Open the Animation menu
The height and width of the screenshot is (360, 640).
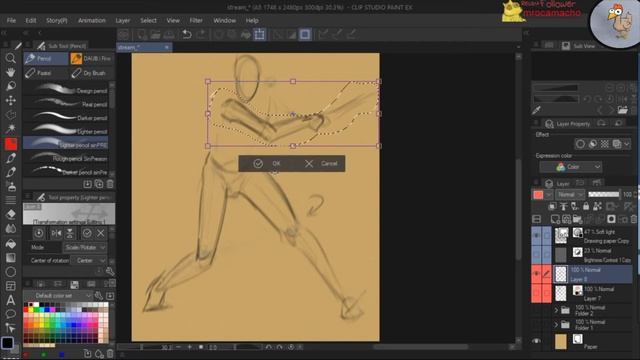coord(91,20)
